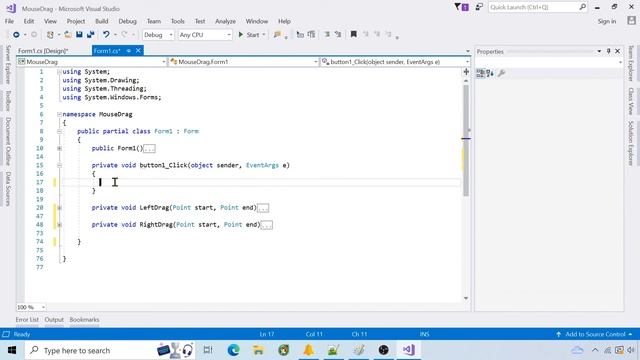Viewport: 640px width, 360px height.
Task: Toggle auto-hide pin on Properties panel
Action: click(x=609, y=51)
